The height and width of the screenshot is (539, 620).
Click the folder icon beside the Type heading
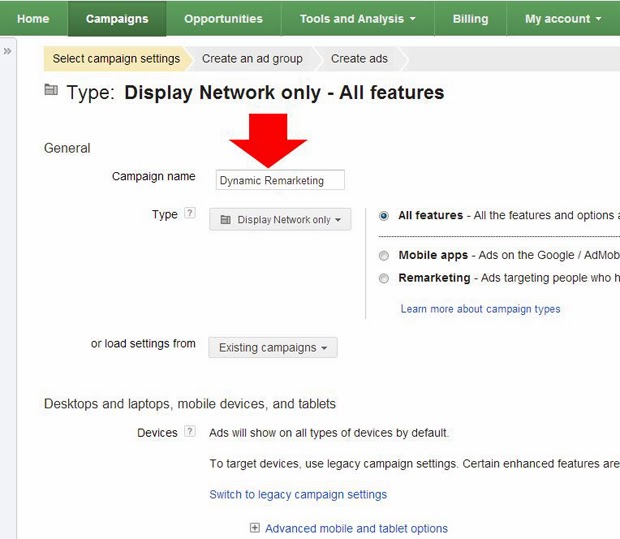(x=51, y=92)
